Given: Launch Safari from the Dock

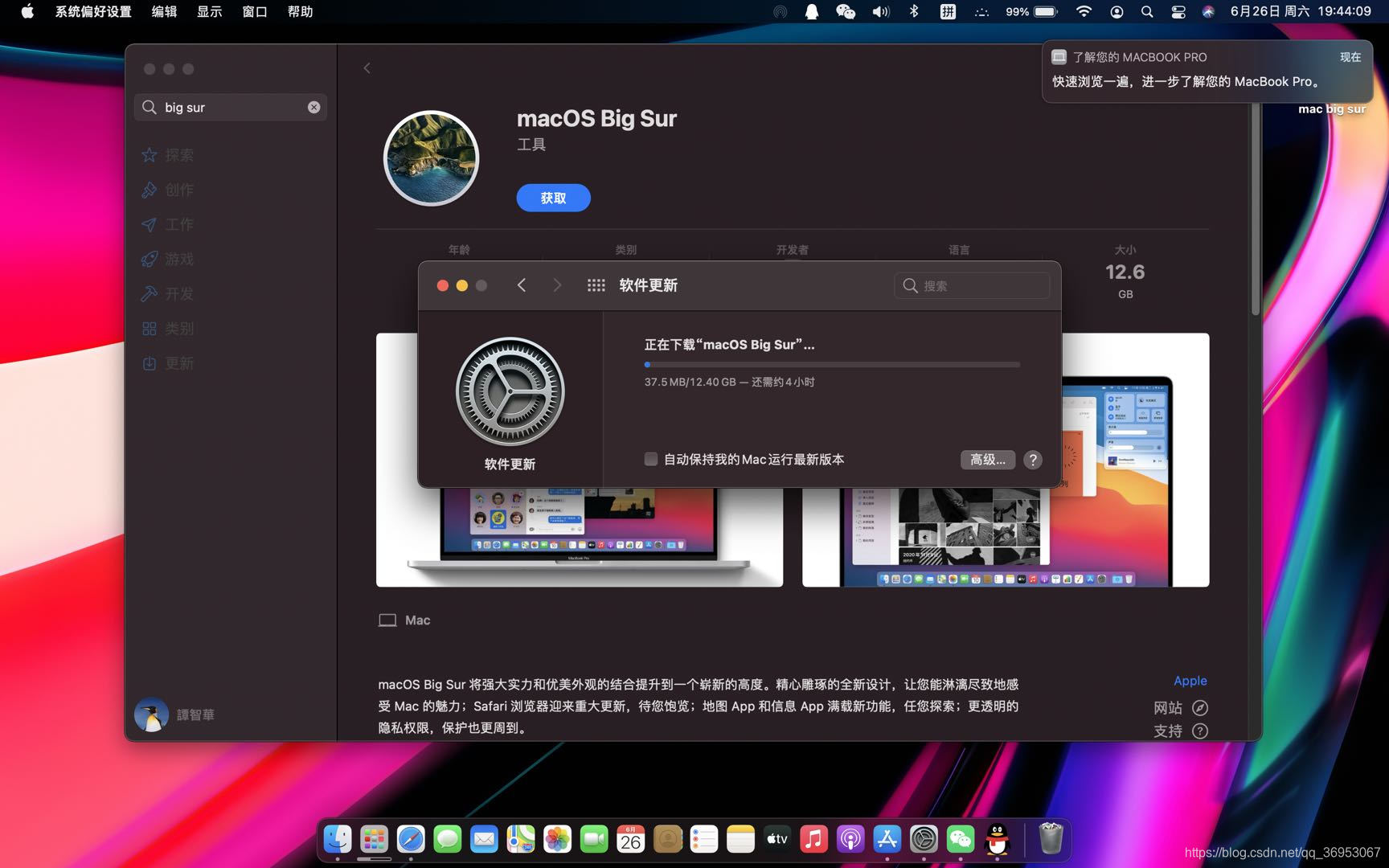Looking at the screenshot, I should click(411, 840).
